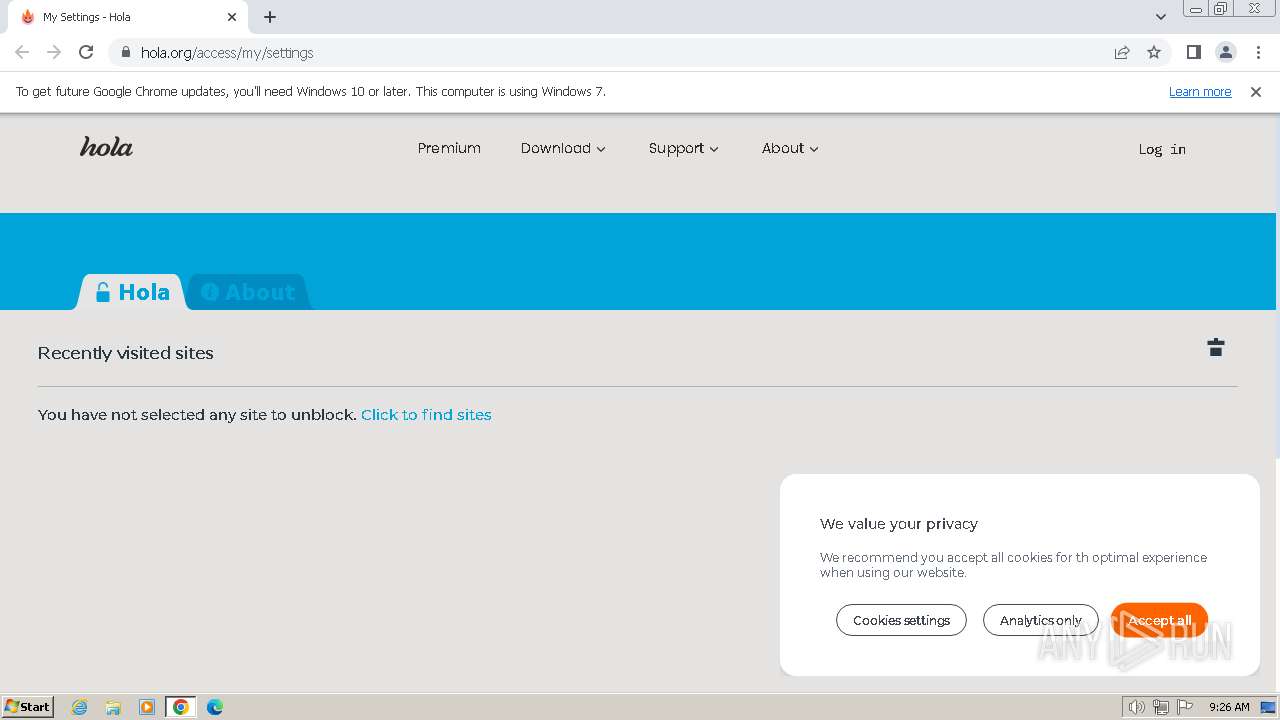
Task: Go to the Premium page
Action: tap(449, 148)
